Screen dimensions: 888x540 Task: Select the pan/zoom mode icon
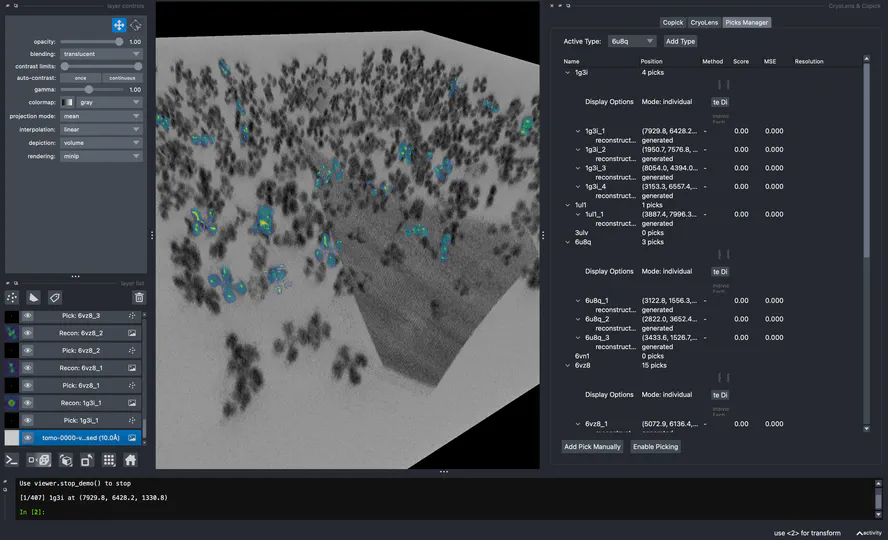(x=119, y=25)
